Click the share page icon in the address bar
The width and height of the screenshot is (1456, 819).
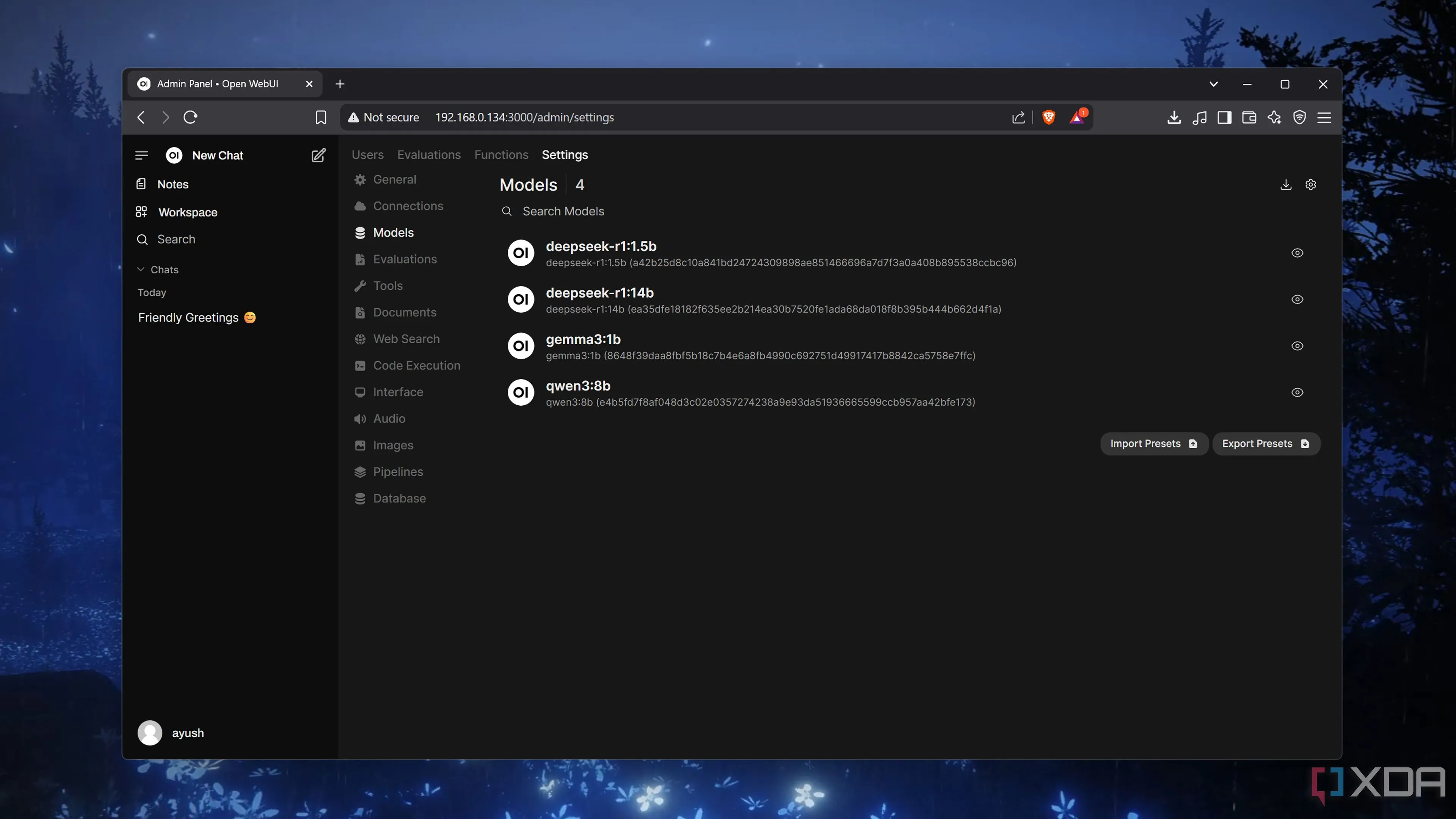tap(1018, 118)
